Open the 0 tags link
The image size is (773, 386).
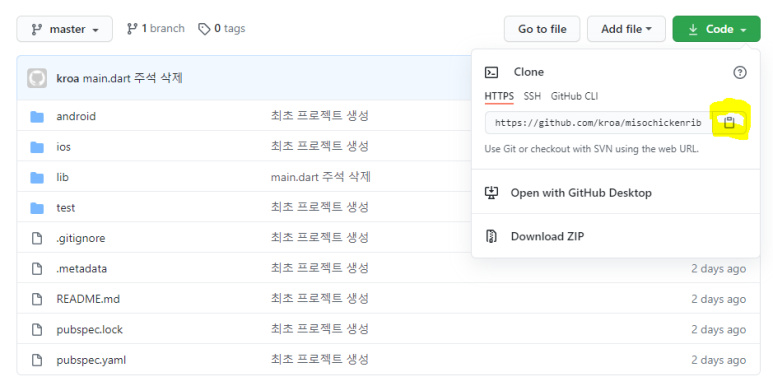point(222,29)
